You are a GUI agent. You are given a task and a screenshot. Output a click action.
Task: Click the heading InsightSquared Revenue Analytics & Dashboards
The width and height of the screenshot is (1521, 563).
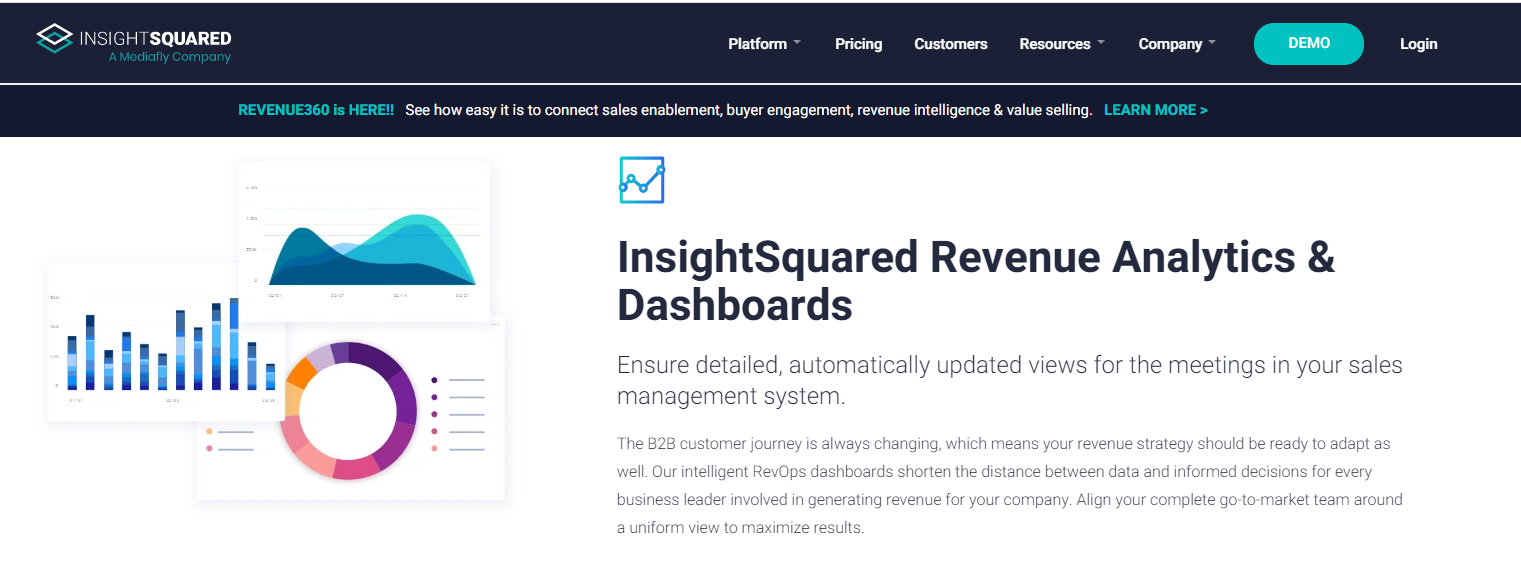click(x=976, y=281)
